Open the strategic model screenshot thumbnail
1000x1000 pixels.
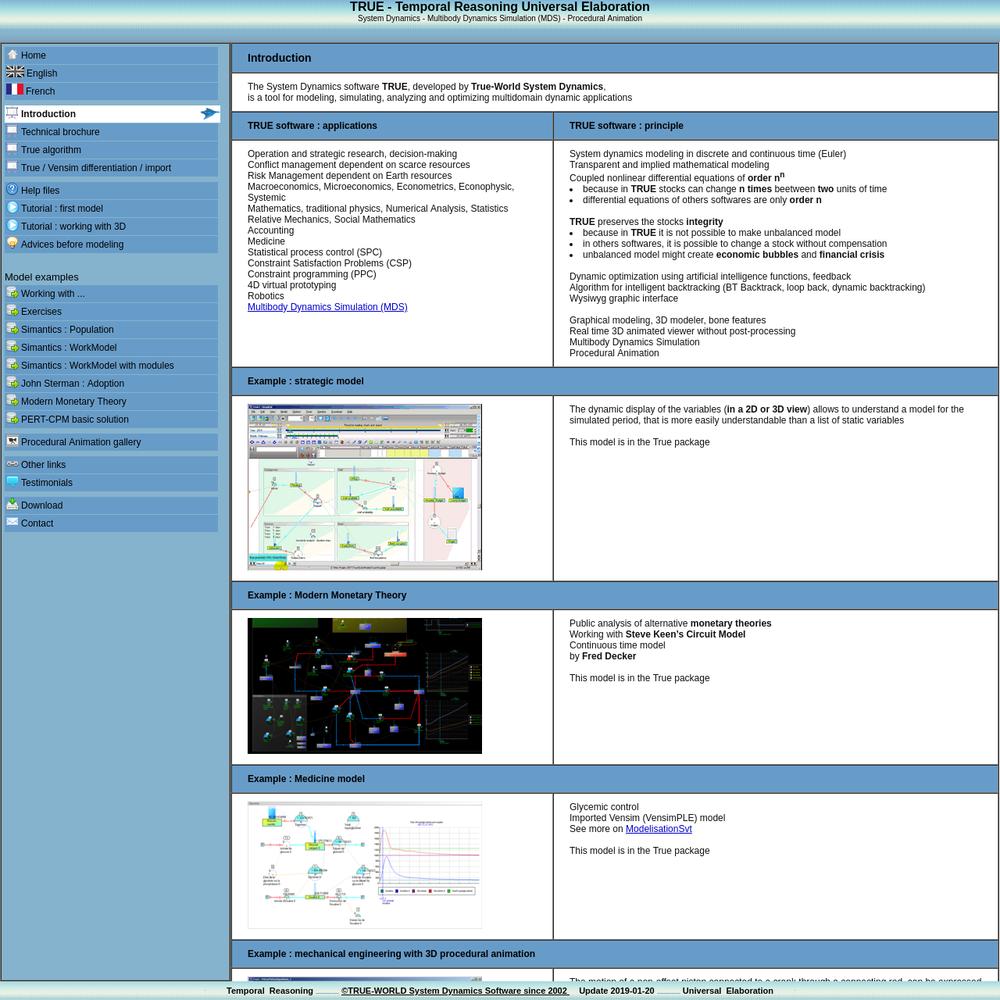(364, 487)
